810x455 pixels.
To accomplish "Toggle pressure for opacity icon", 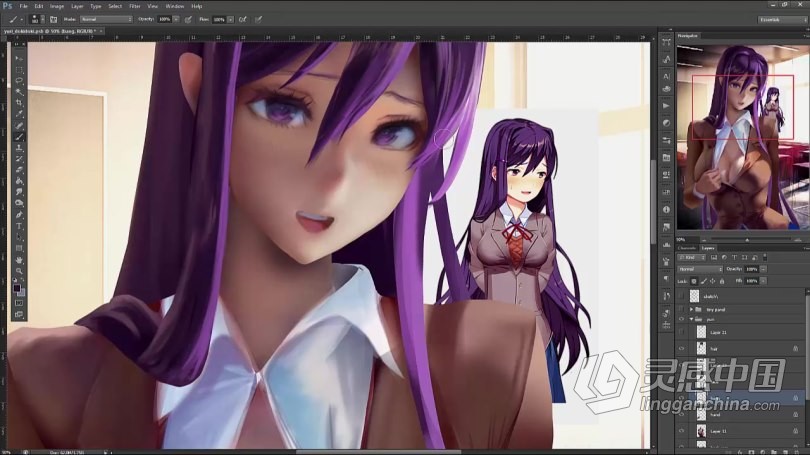I will pyautogui.click(x=188, y=19).
